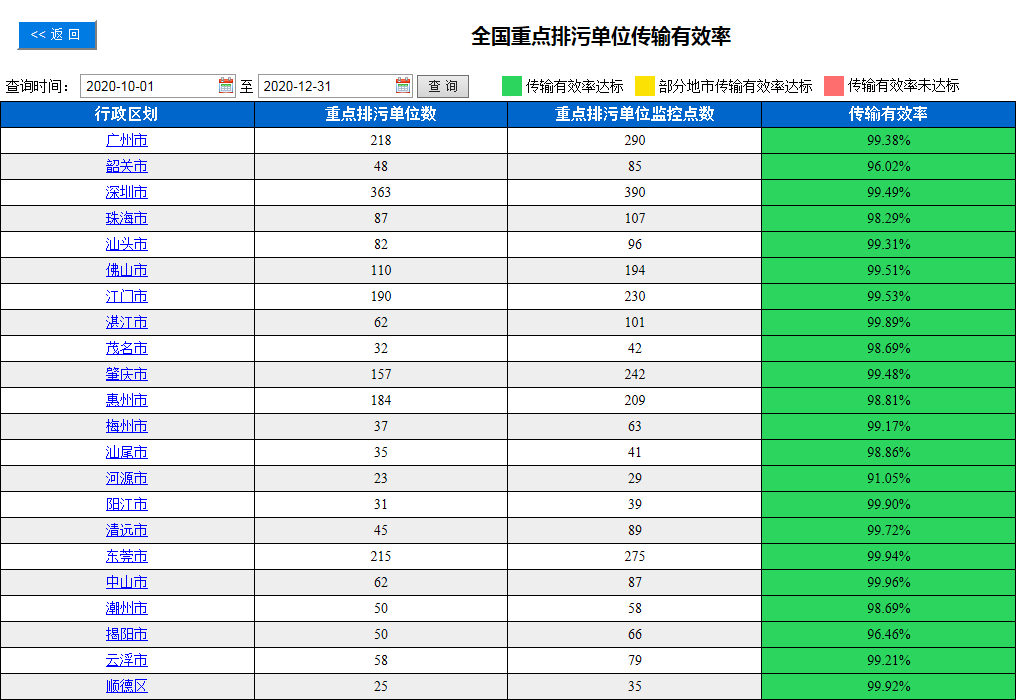This screenshot has width=1021, height=700.
Task: Select 肇庆市 monitoring points cell 242
Action: pyautogui.click(x=635, y=374)
